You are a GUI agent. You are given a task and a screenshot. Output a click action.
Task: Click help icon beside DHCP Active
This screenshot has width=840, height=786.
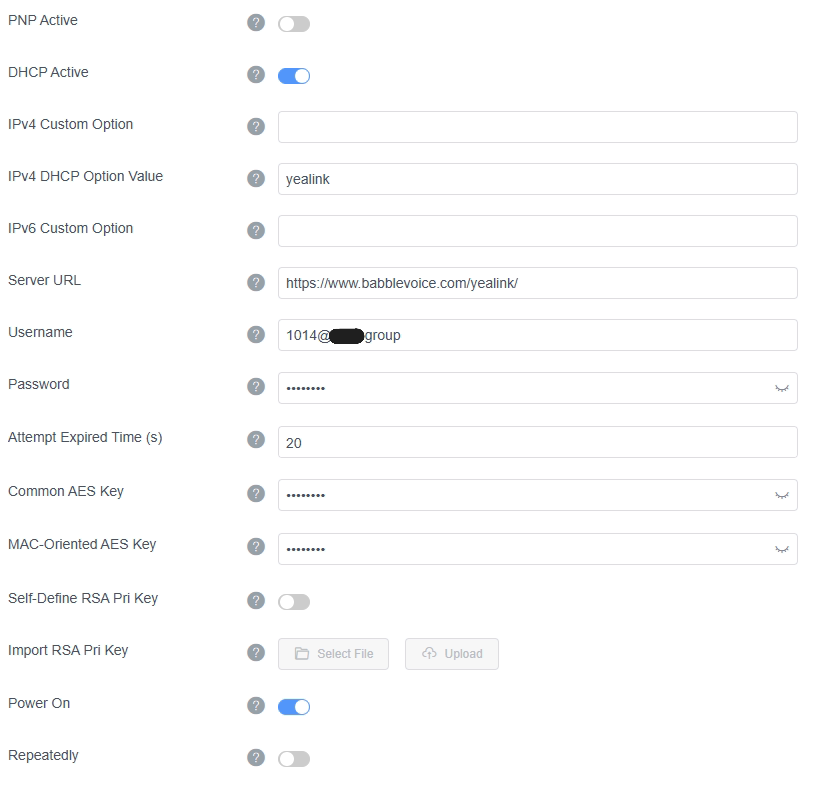(256, 75)
